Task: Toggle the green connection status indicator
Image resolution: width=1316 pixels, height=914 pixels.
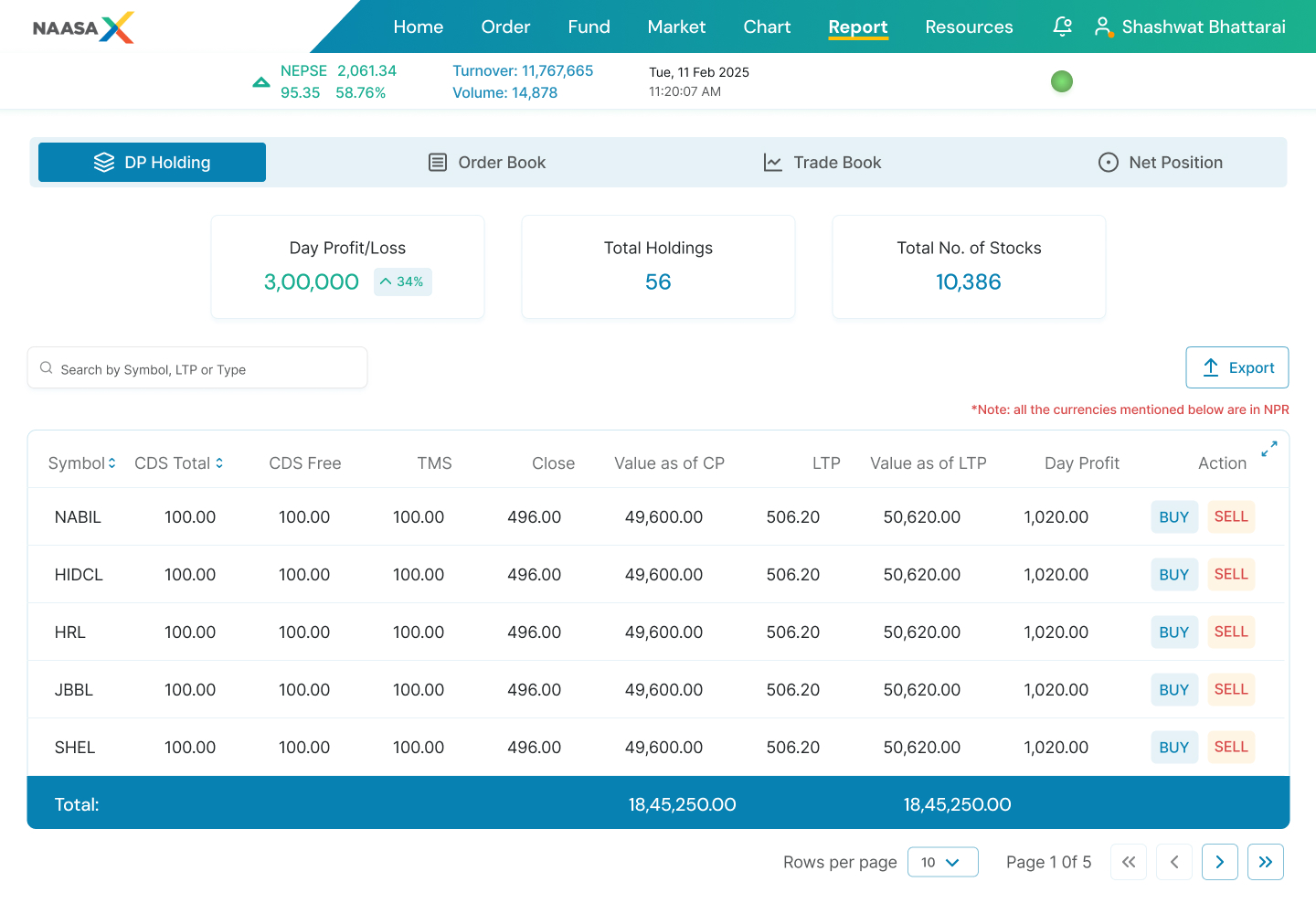Action: (x=1062, y=81)
